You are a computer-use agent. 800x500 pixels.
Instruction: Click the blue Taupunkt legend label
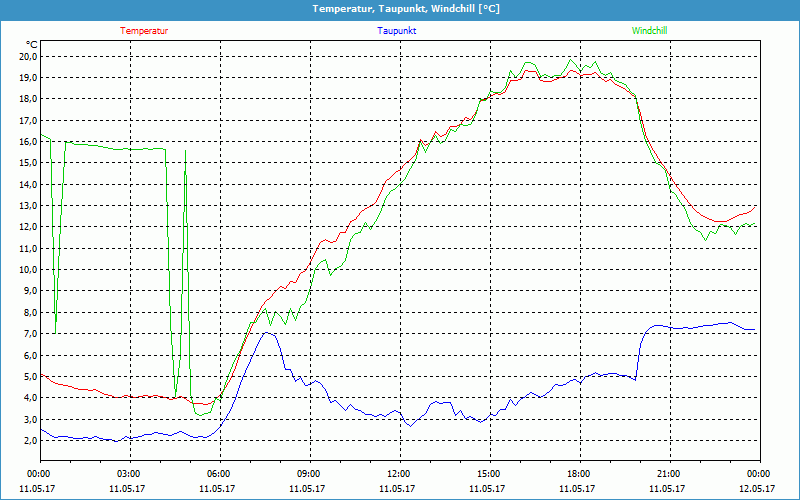[x=396, y=31]
